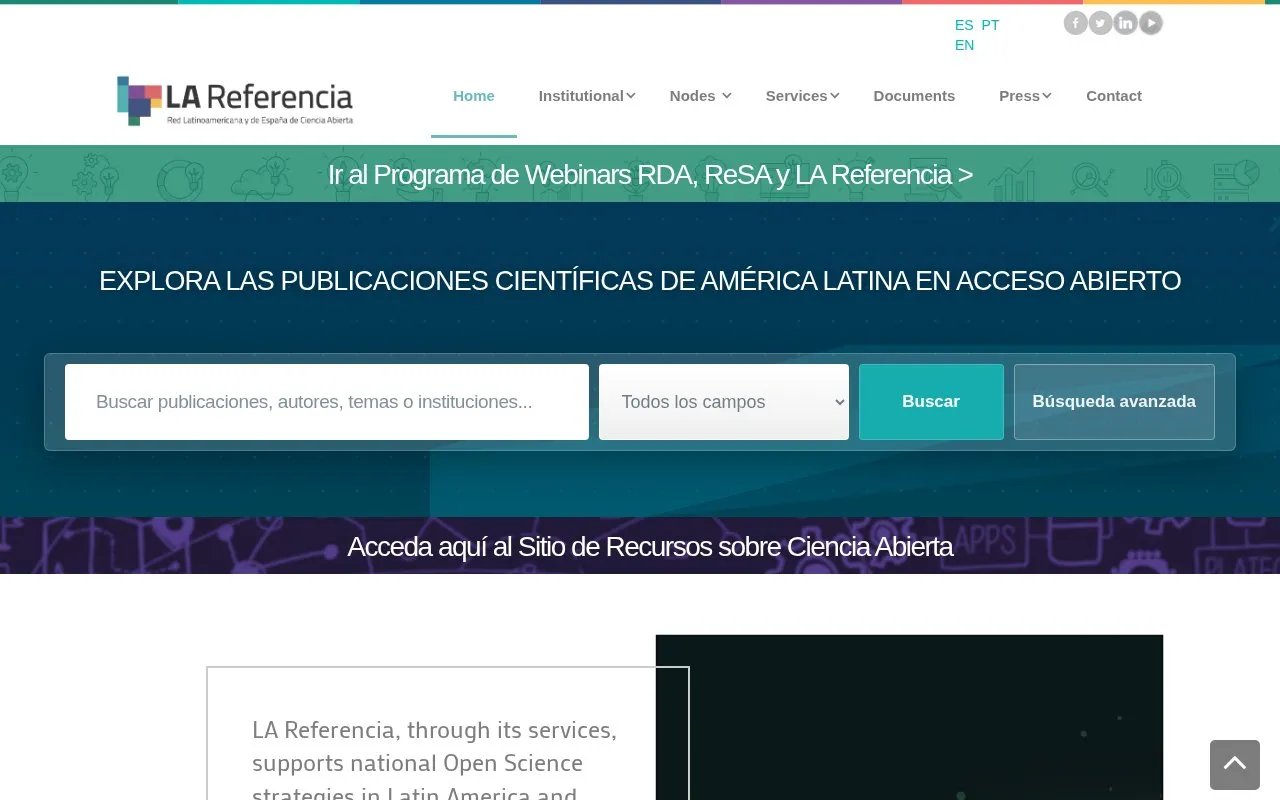Switch language to ES
The image size is (1280, 800).
click(964, 25)
